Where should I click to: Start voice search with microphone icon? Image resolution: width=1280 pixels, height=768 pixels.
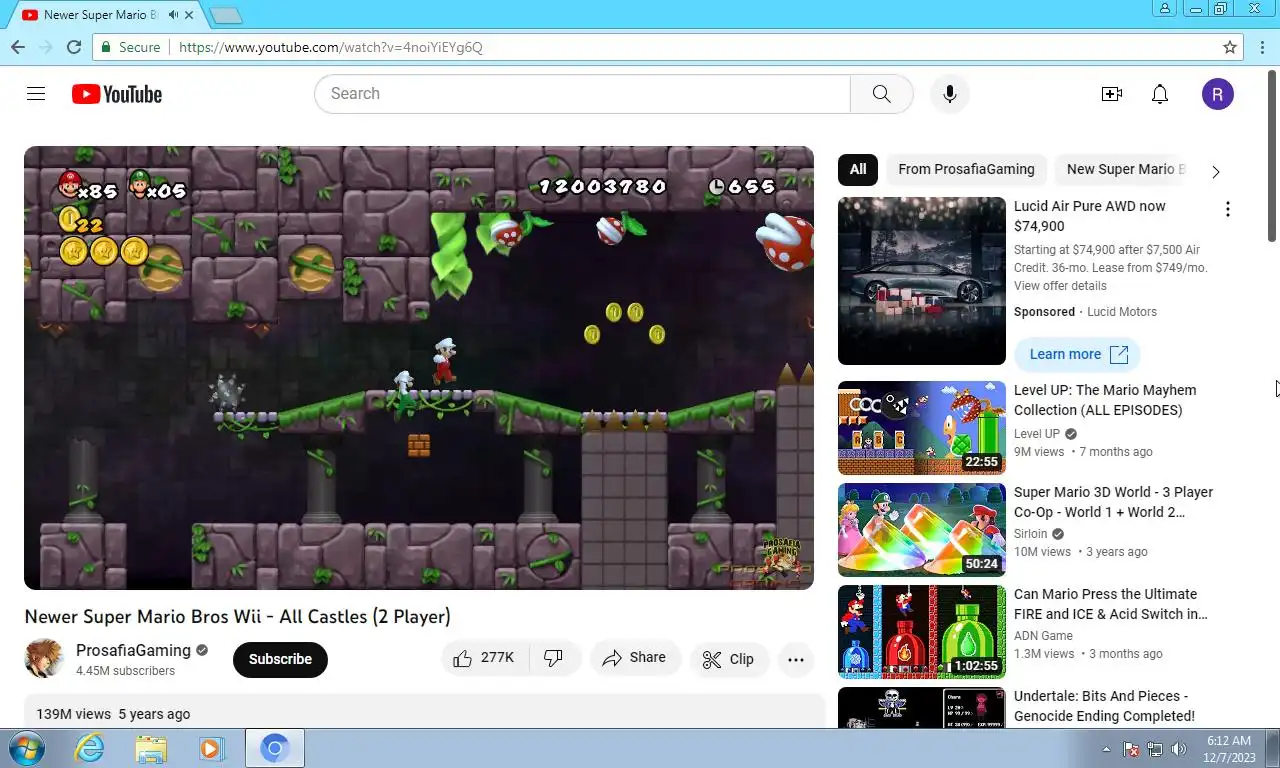(949, 94)
